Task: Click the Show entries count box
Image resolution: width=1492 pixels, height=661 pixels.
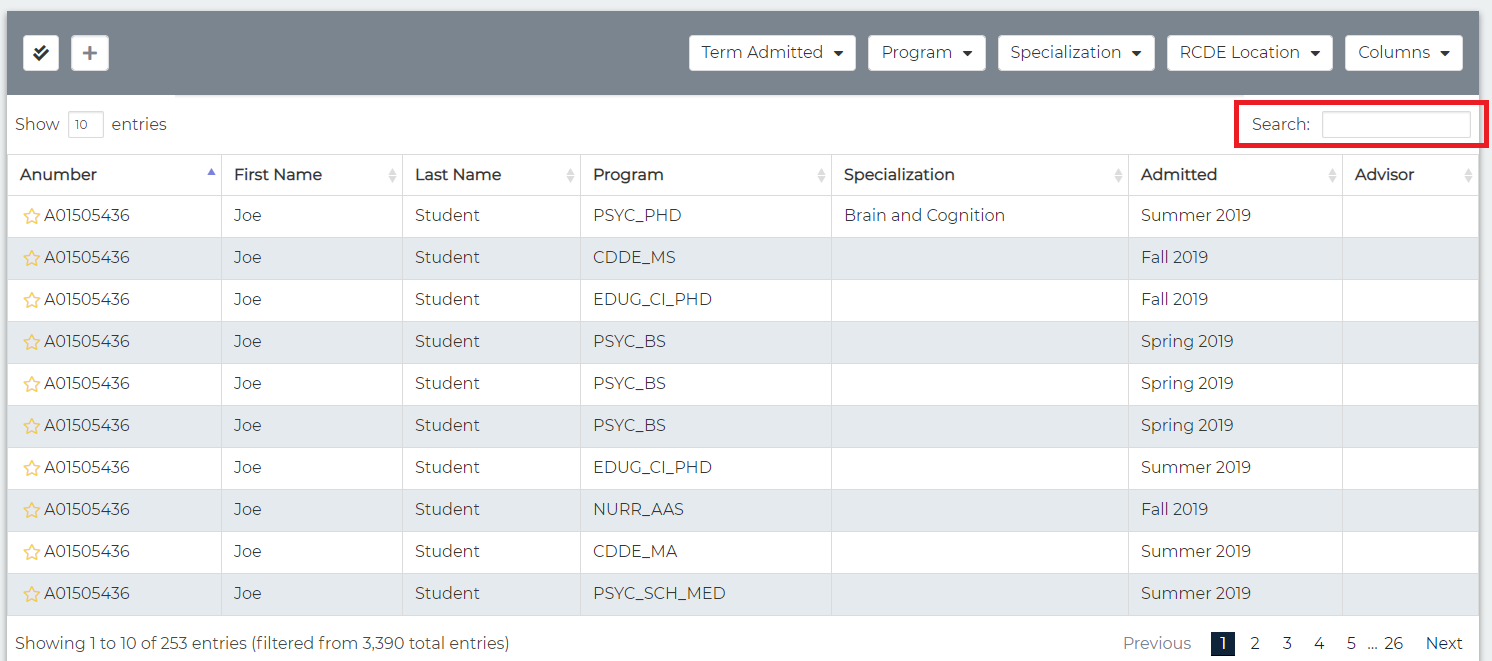Action: (85, 125)
